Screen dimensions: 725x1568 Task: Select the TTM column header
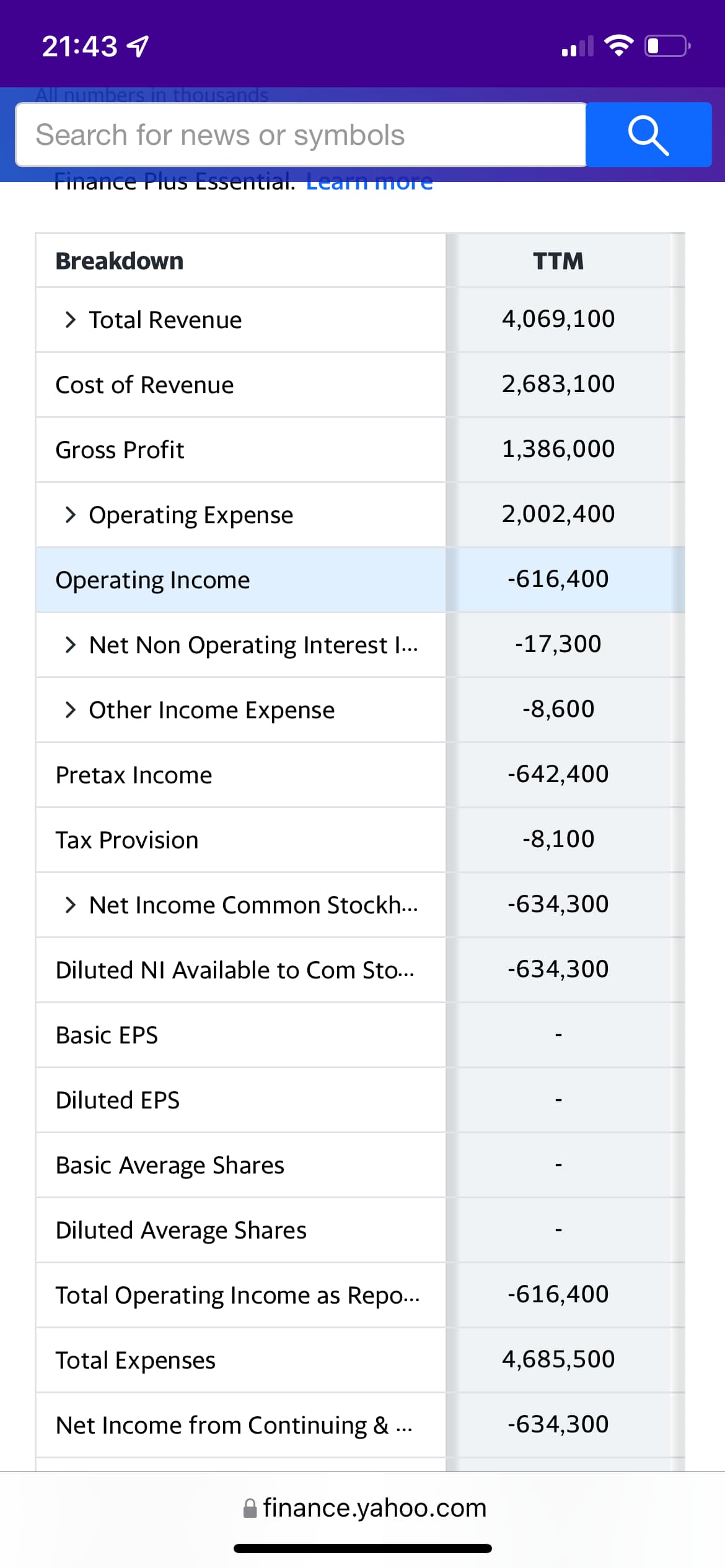coord(558,261)
